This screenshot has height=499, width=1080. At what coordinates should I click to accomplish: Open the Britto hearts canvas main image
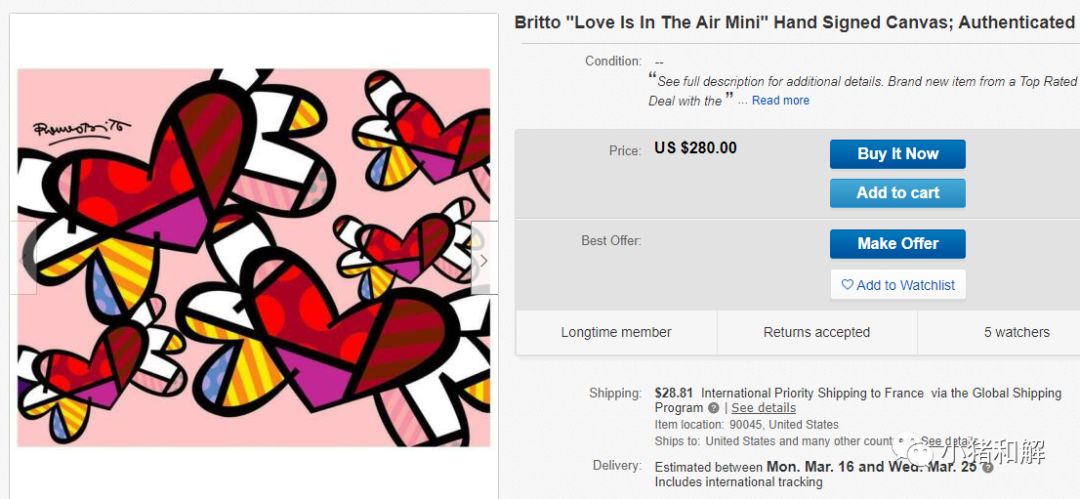coord(254,257)
